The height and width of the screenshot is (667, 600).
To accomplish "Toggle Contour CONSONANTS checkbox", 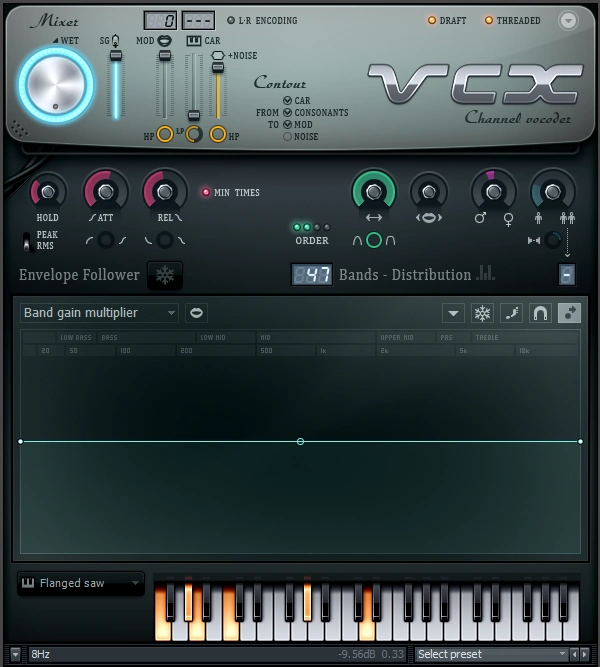I will tap(287, 113).
